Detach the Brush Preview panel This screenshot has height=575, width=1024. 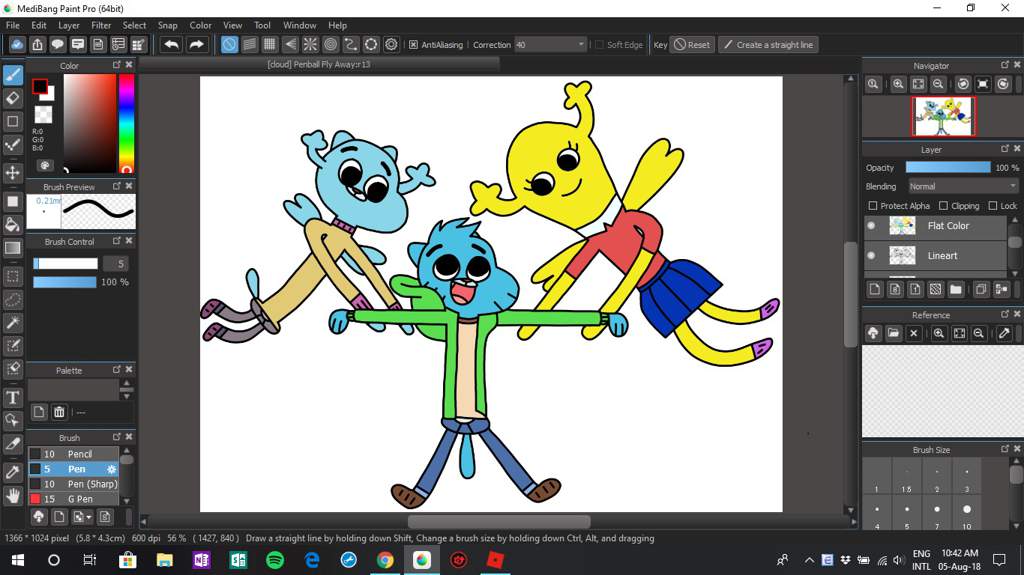click(116, 186)
